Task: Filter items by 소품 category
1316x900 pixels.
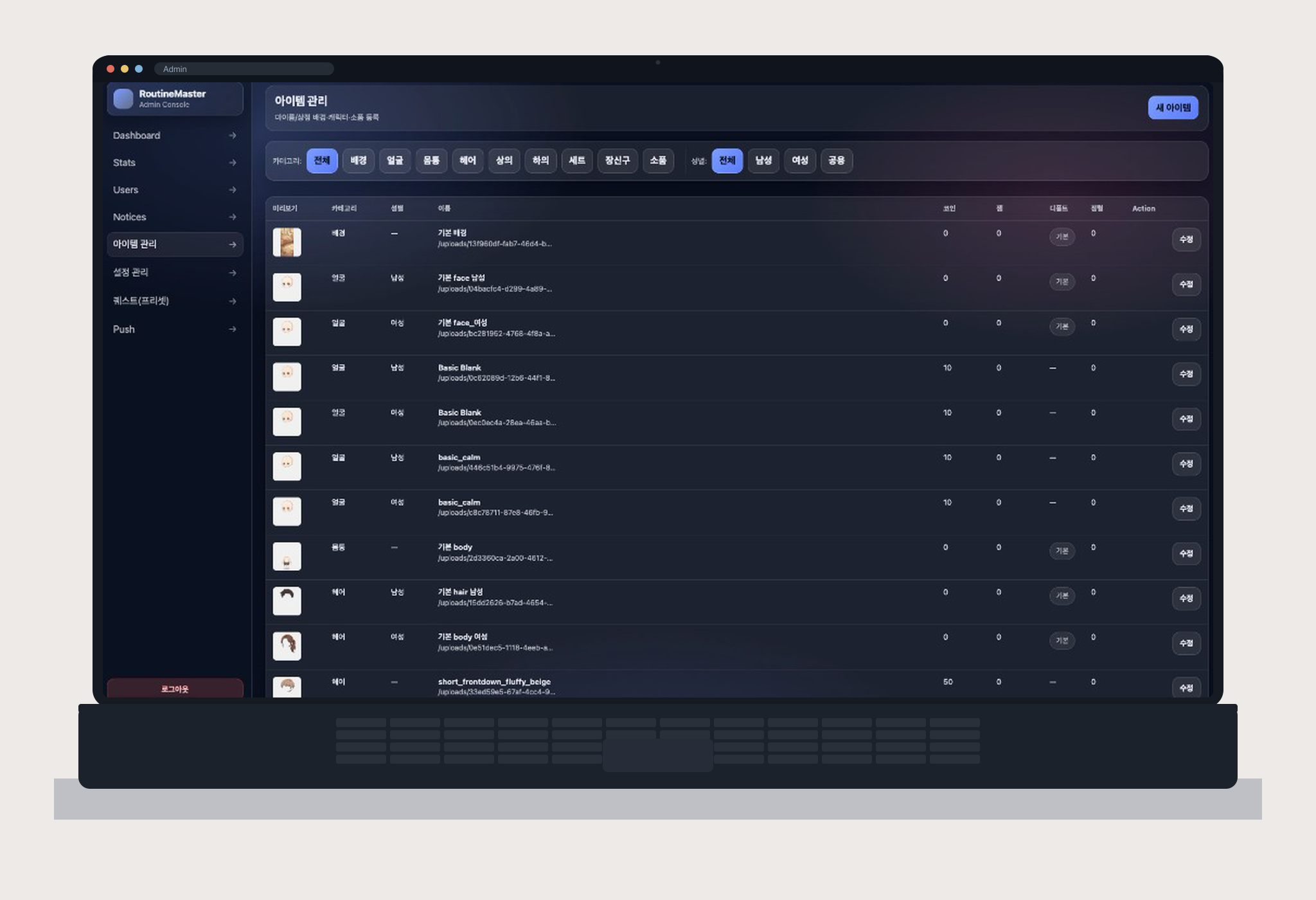Action: click(658, 161)
